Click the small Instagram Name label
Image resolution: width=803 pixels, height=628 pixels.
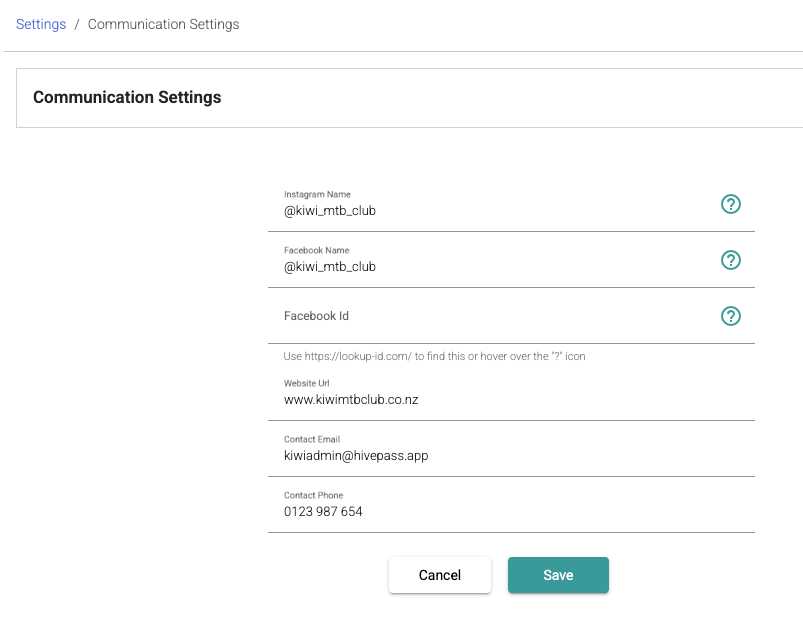(317, 194)
